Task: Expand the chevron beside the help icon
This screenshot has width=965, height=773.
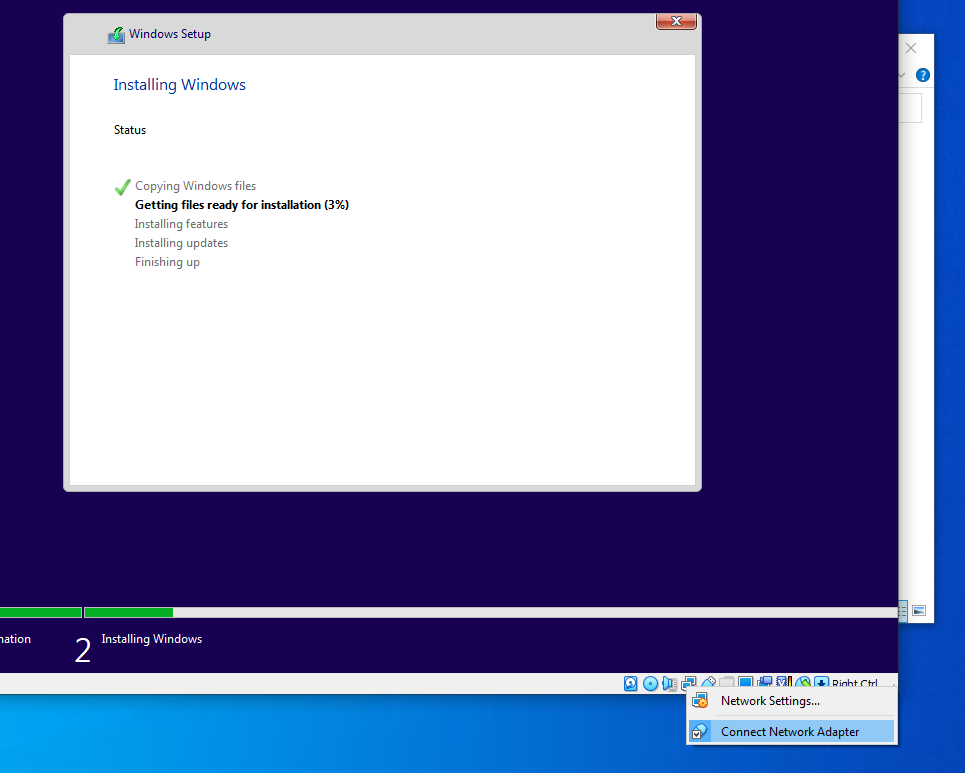Action: 903,75
